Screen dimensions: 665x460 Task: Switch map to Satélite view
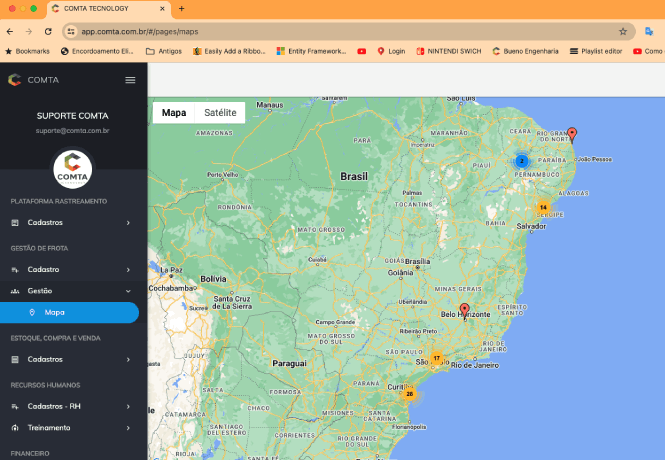tap(220, 113)
